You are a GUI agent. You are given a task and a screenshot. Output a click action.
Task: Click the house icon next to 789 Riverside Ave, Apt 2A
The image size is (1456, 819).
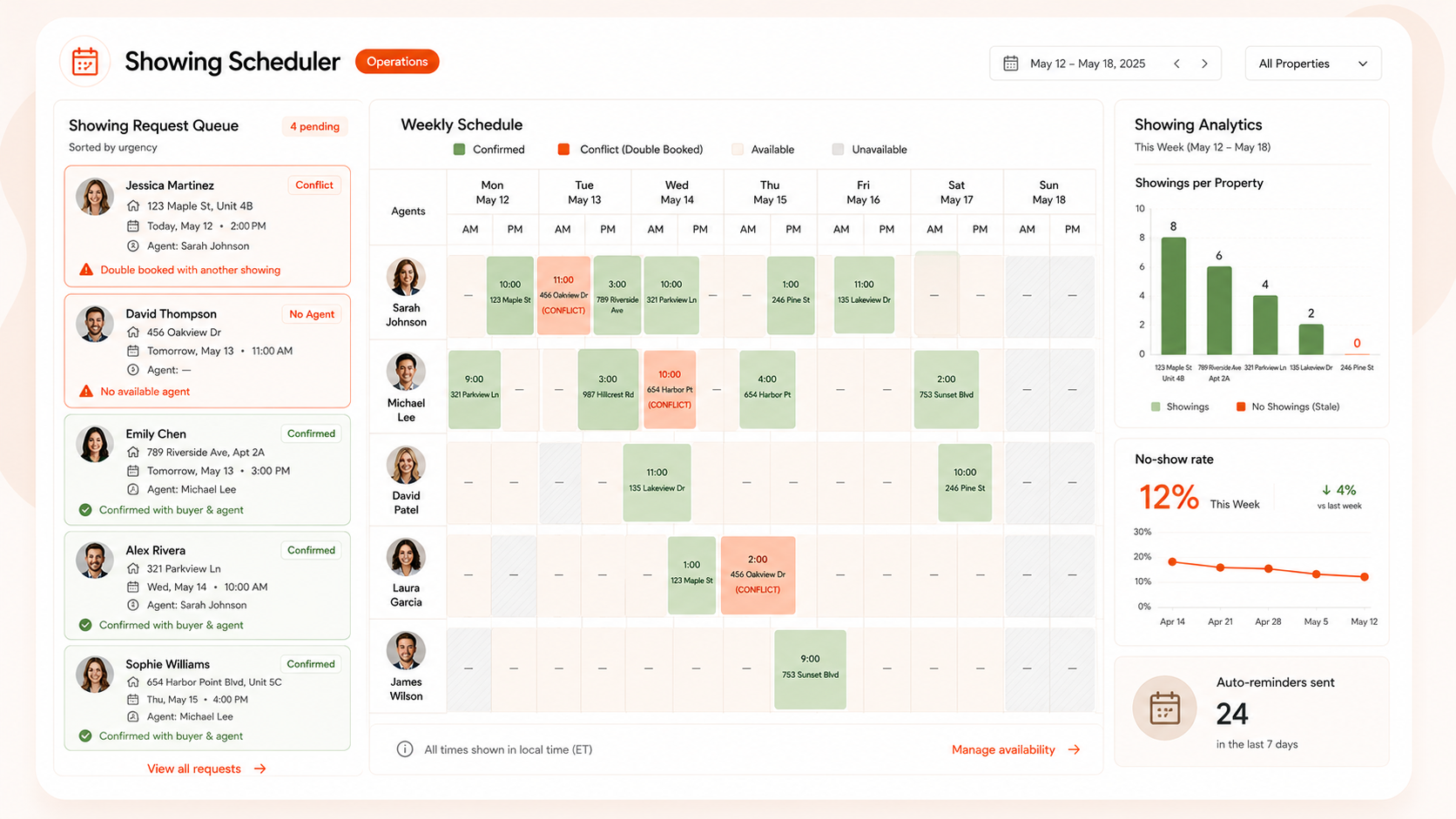click(x=133, y=453)
